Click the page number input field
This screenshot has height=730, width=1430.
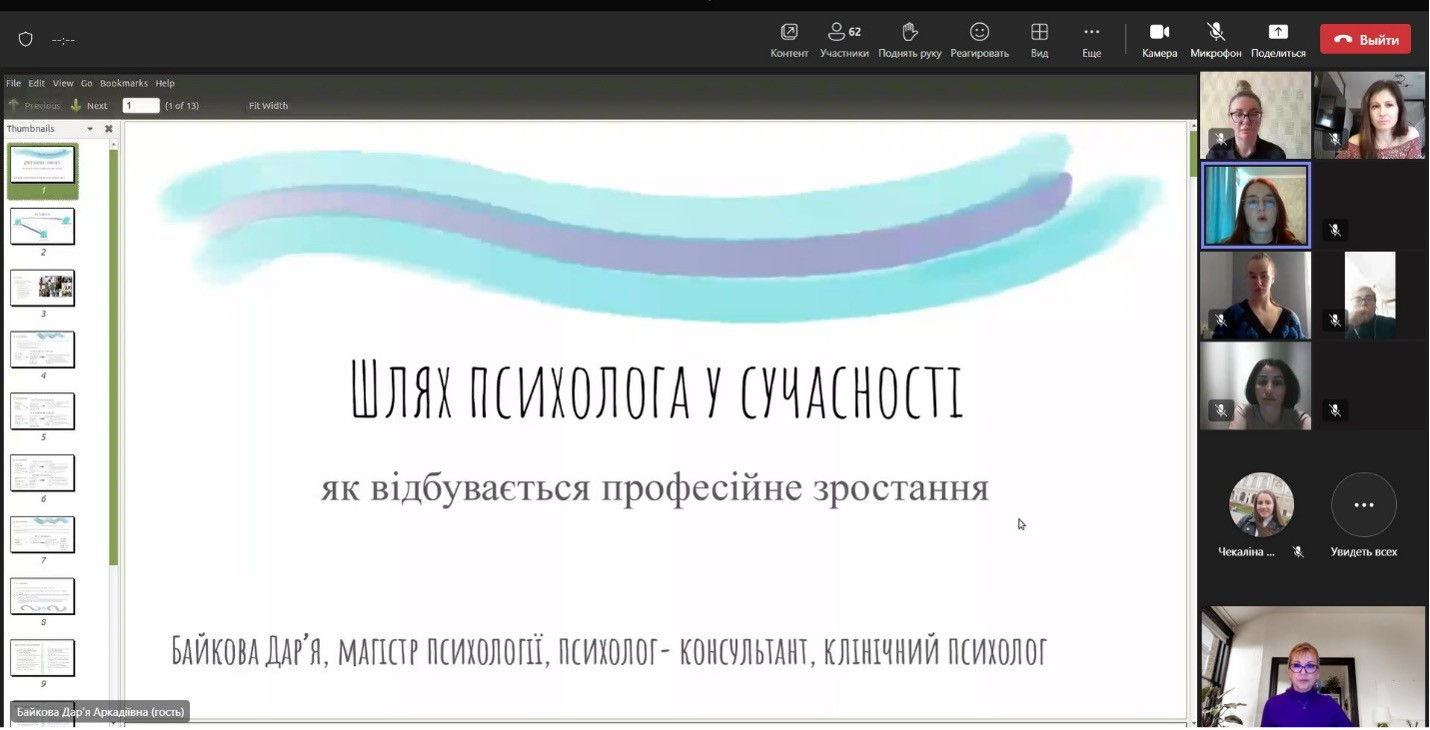click(141, 105)
